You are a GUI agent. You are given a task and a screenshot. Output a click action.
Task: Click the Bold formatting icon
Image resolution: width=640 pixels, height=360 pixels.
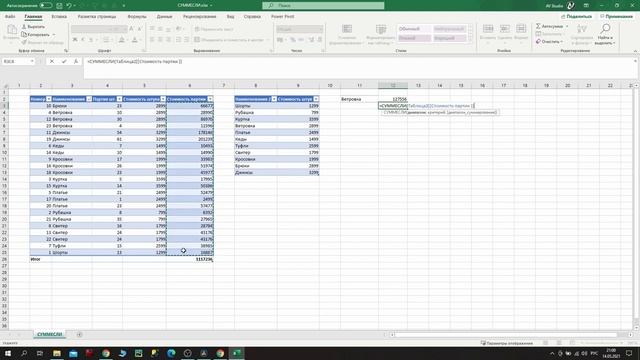[75, 40]
